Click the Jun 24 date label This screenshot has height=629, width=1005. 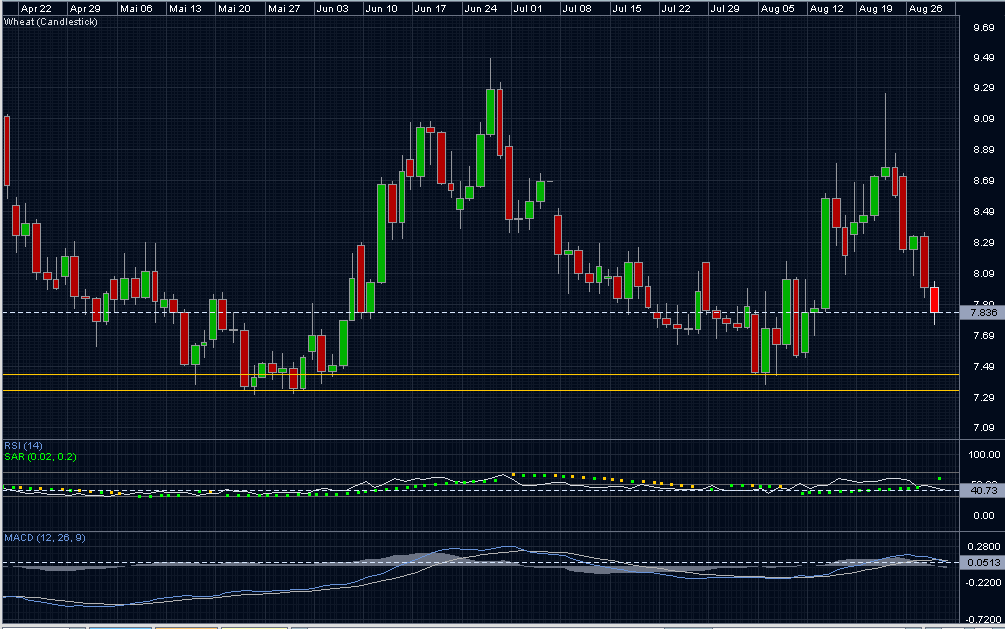[x=481, y=9]
